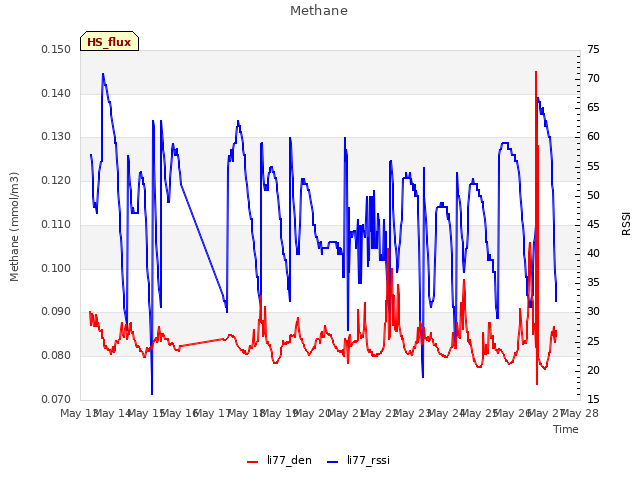640x480 pixels.
Task: Click the 50 RSSI axis value
Action: [x=593, y=196]
